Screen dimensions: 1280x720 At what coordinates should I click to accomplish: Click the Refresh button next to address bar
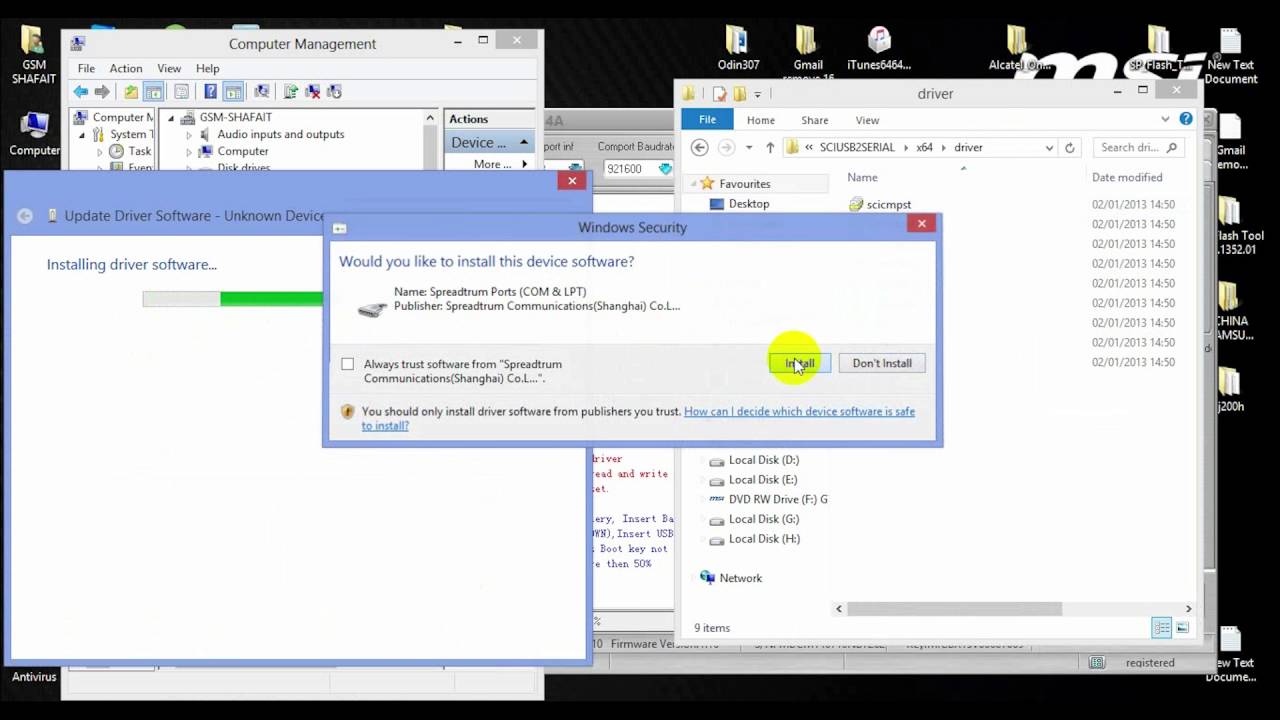coord(1069,147)
